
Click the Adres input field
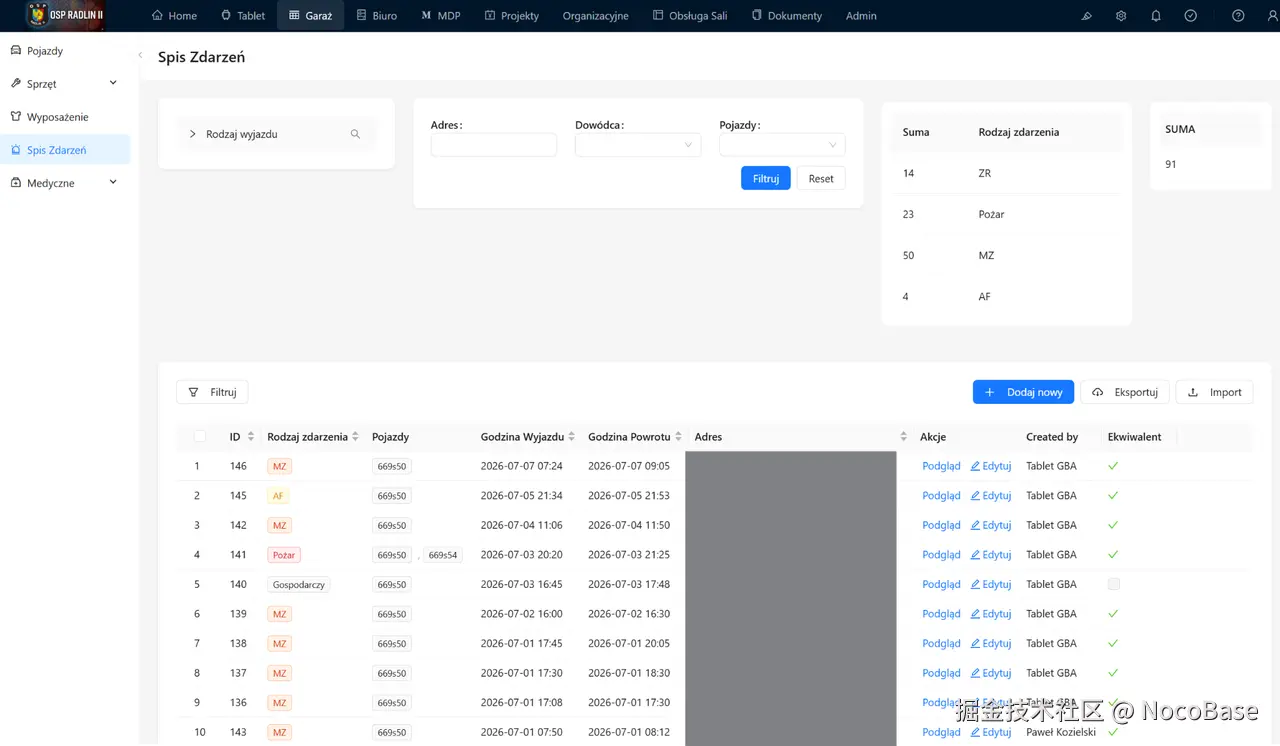tap(494, 145)
